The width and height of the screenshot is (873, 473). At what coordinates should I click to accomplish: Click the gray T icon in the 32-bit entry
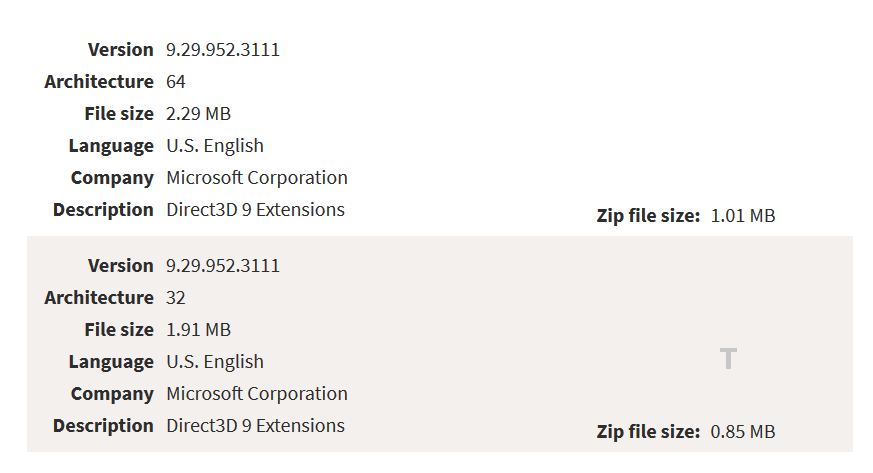(728, 360)
